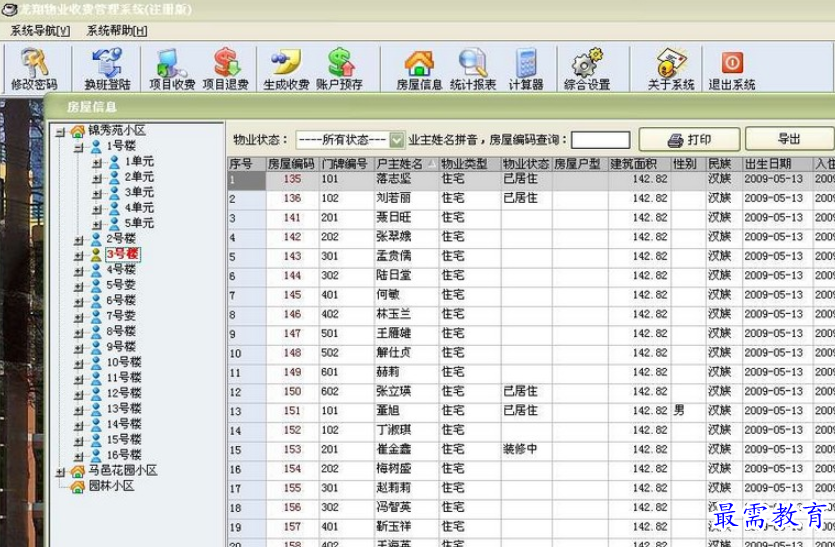This screenshot has height=547, width=835.
Task: Click the 生成收费 toolbar icon
Action: 286,69
